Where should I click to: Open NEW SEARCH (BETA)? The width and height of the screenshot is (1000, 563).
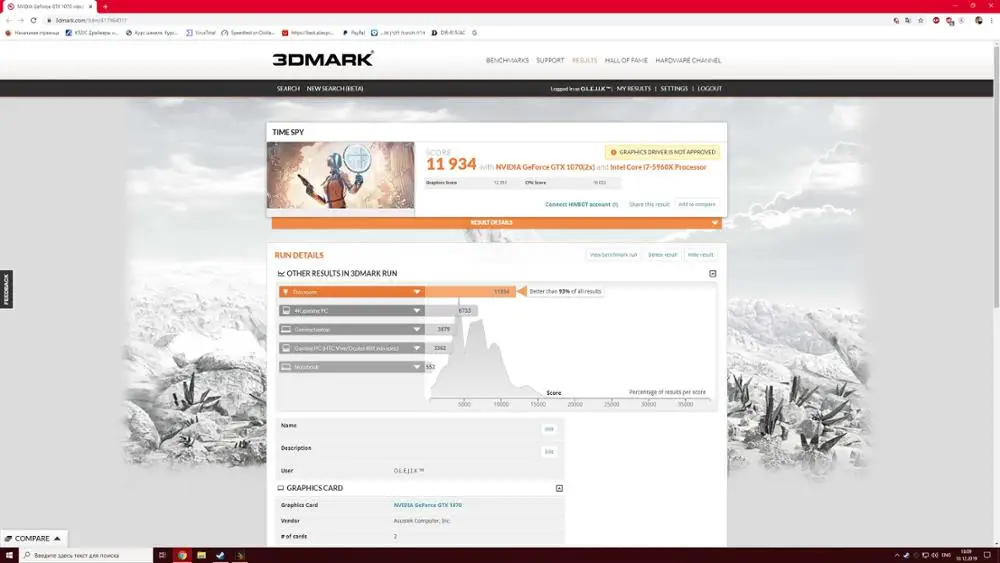click(x=335, y=89)
